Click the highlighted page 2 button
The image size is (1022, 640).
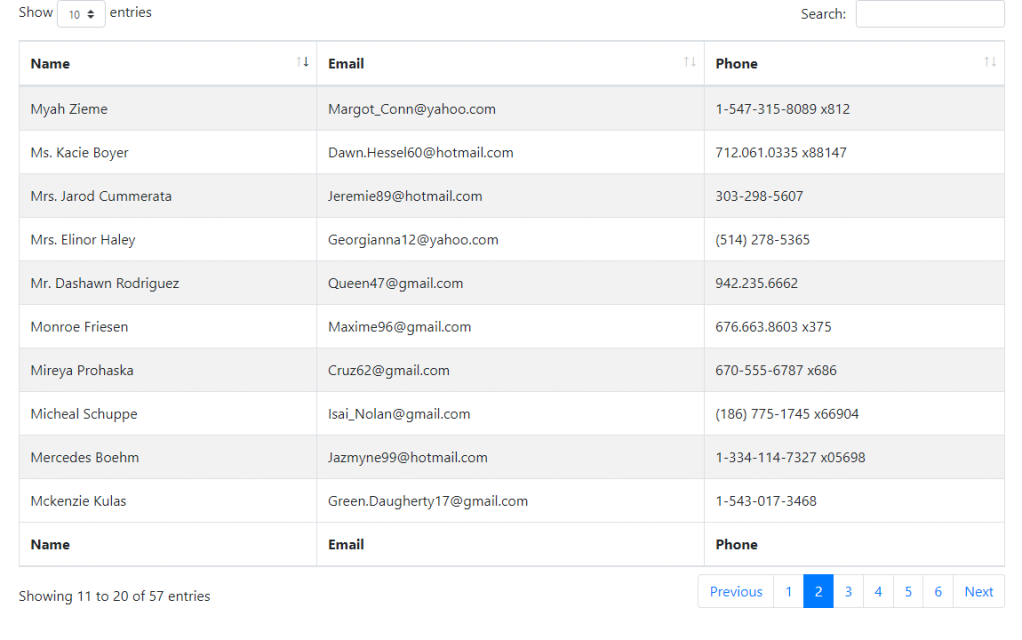(x=818, y=591)
